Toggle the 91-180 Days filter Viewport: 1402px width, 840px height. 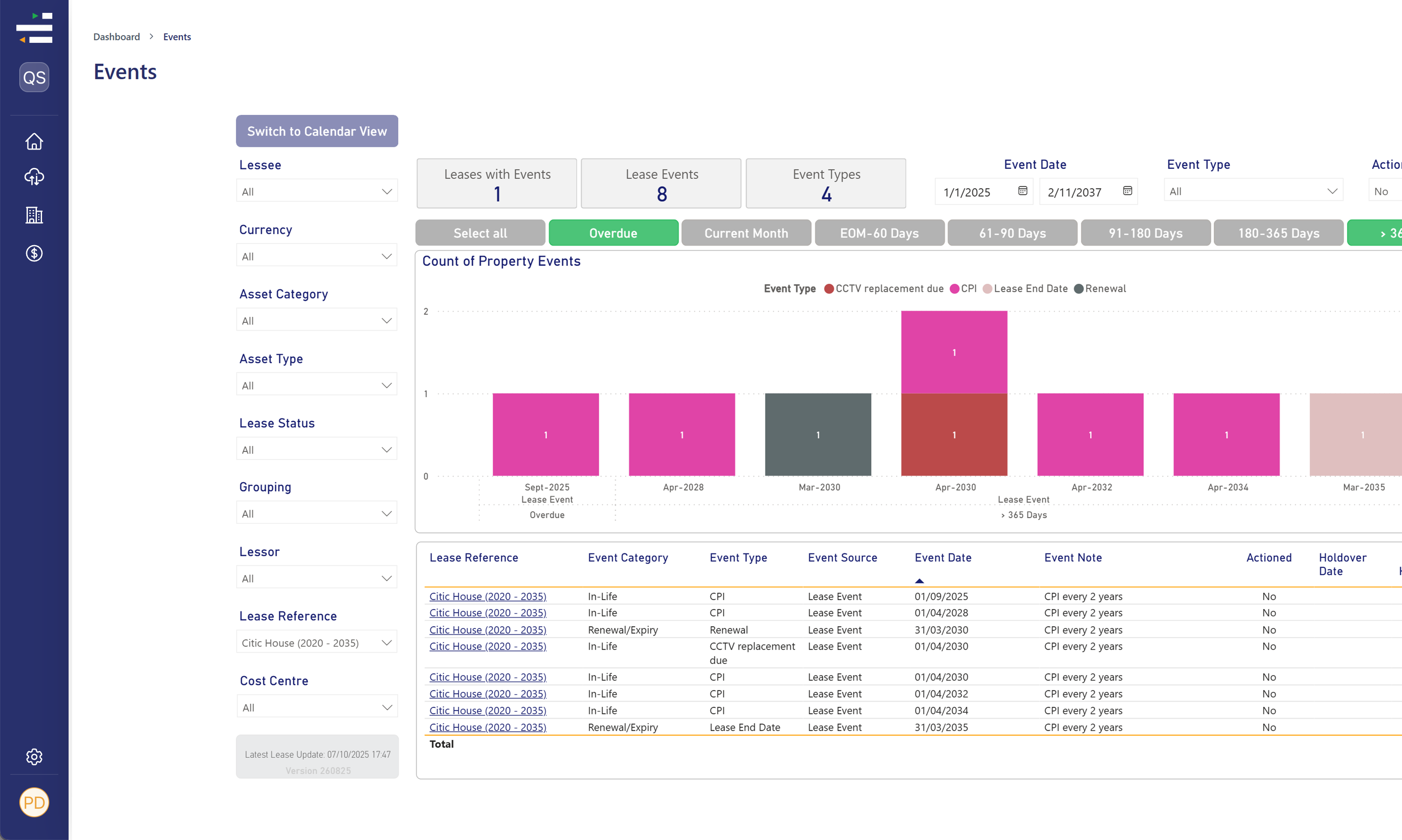click(x=1145, y=233)
